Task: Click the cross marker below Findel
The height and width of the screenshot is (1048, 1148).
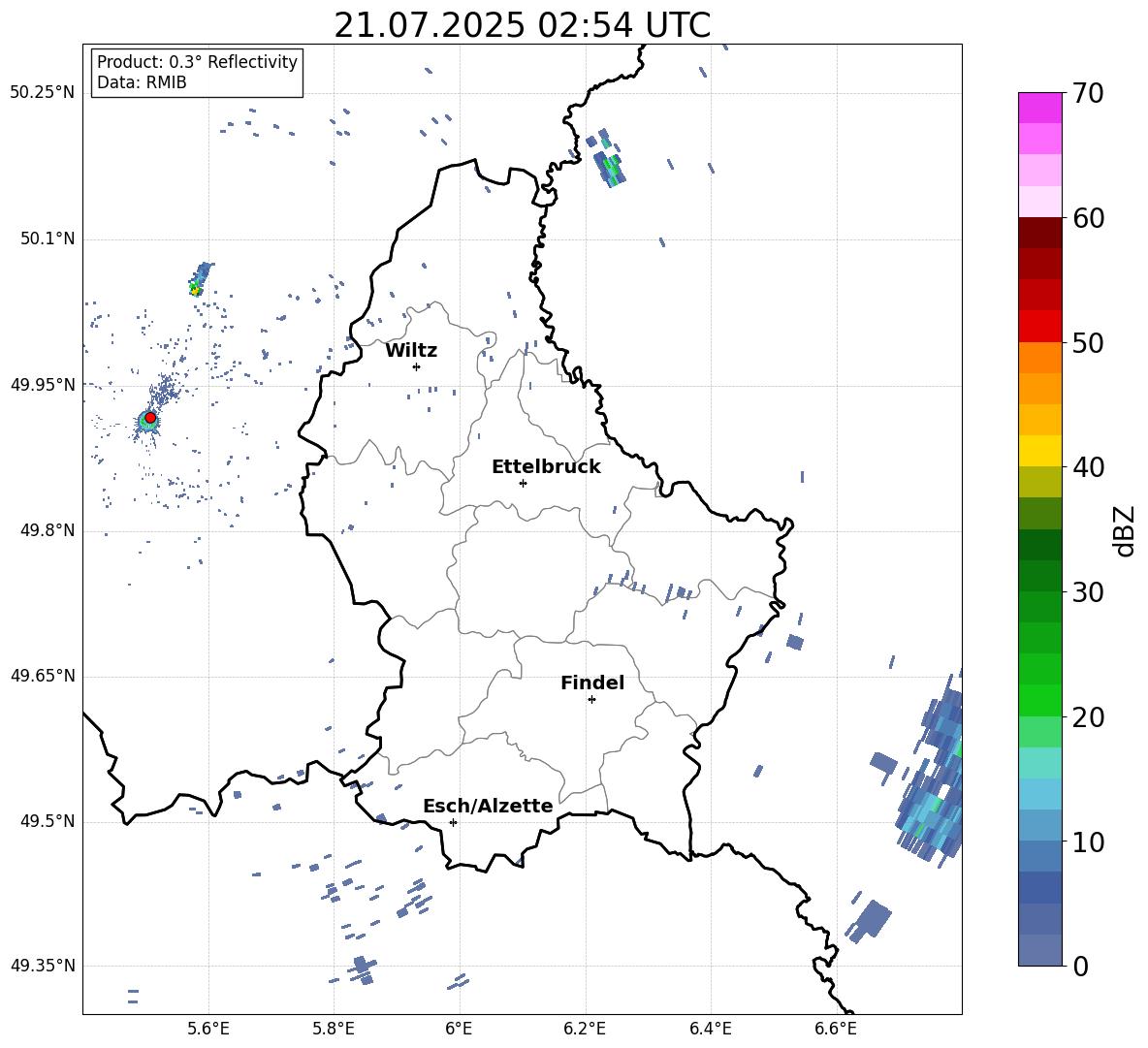Action: 591,700
